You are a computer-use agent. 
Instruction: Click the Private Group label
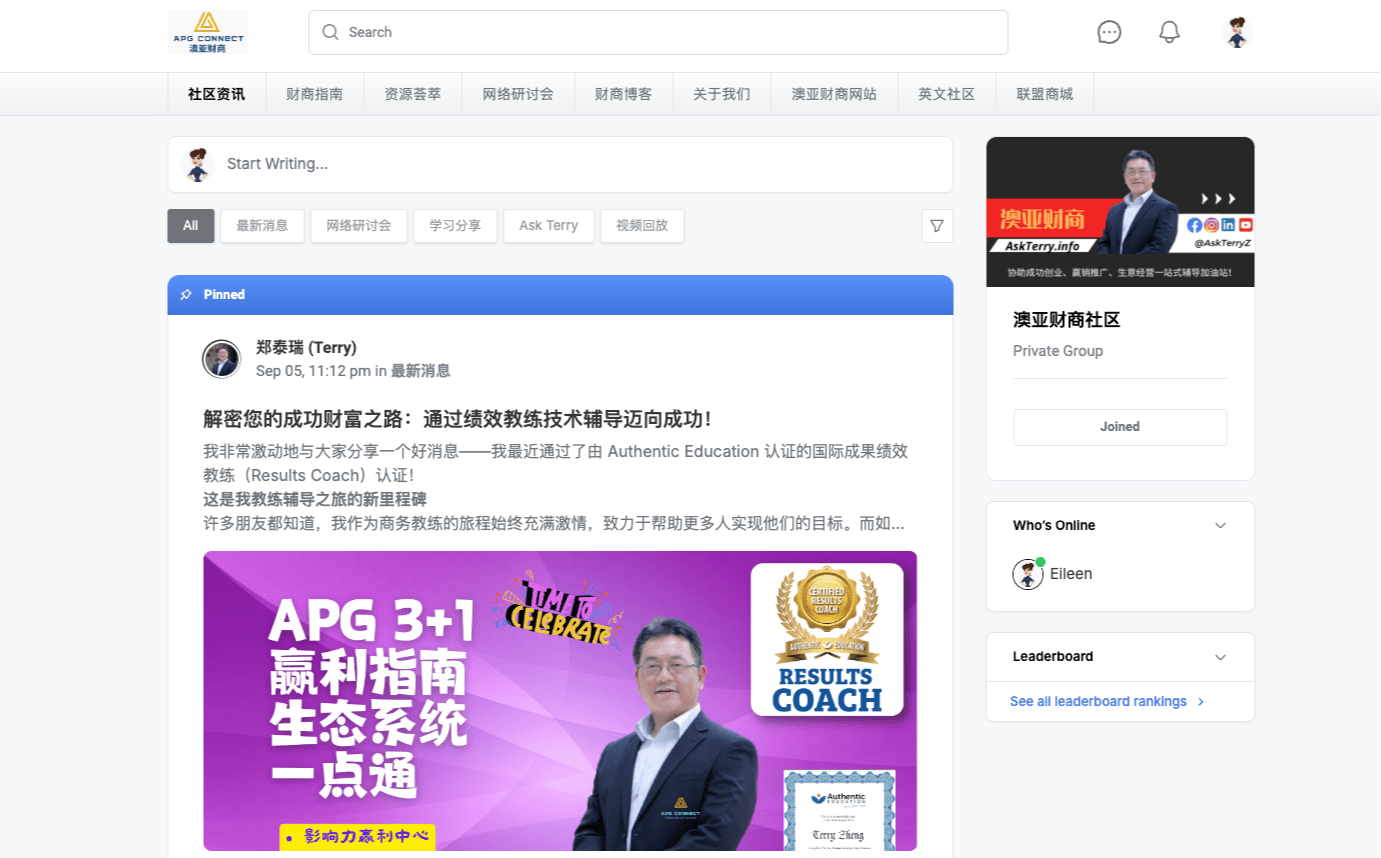pyautogui.click(x=1058, y=351)
